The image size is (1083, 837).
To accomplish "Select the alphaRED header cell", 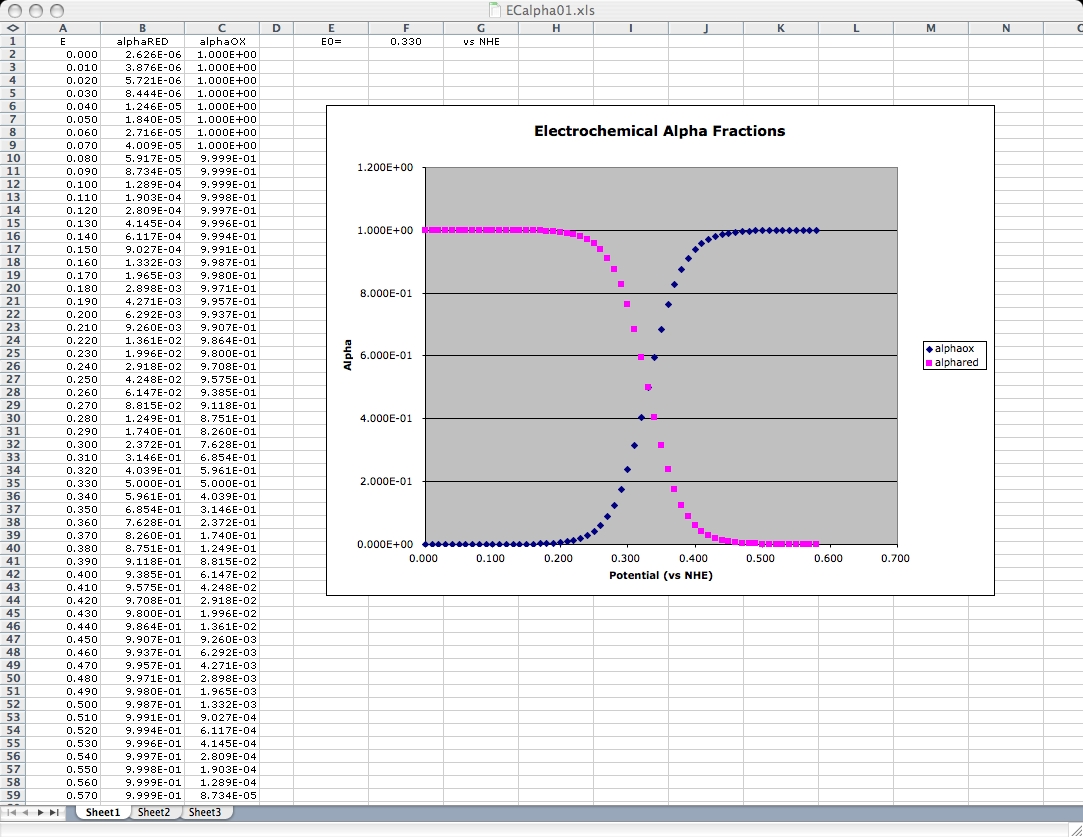I will (142, 42).
